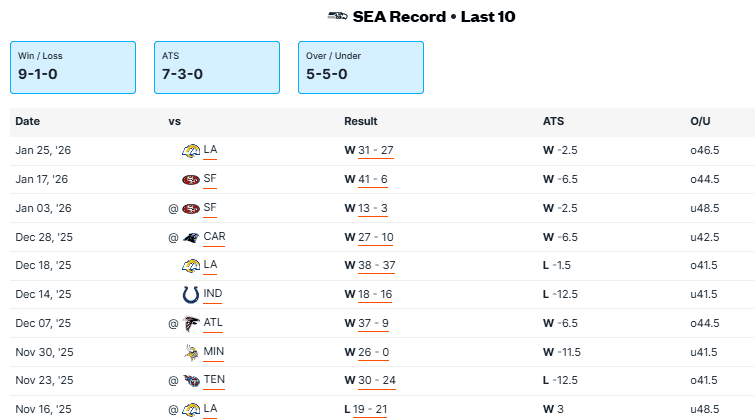The width and height of the screenshot is (755, 420).
Task: Open the 41 - 6 game result
Action: [372, 179]
